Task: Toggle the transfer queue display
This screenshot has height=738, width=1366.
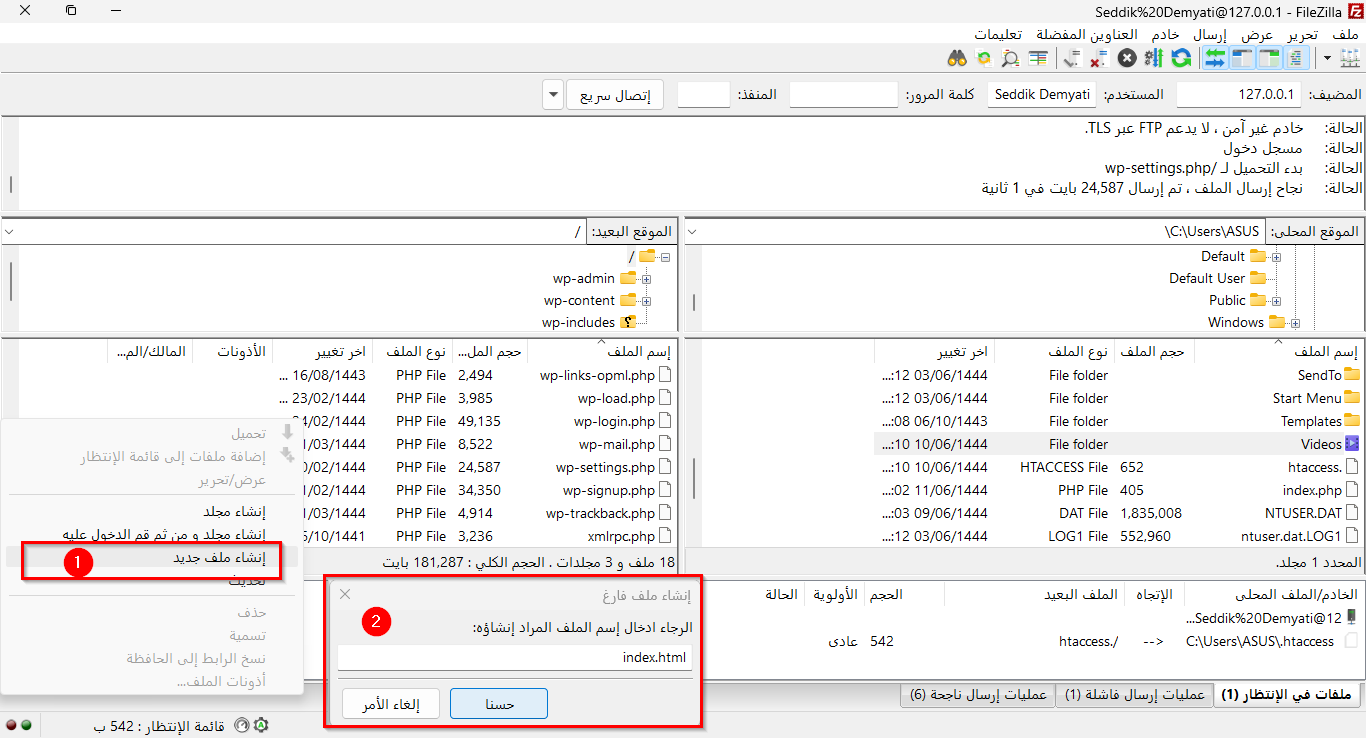Action: point(1215,59)
